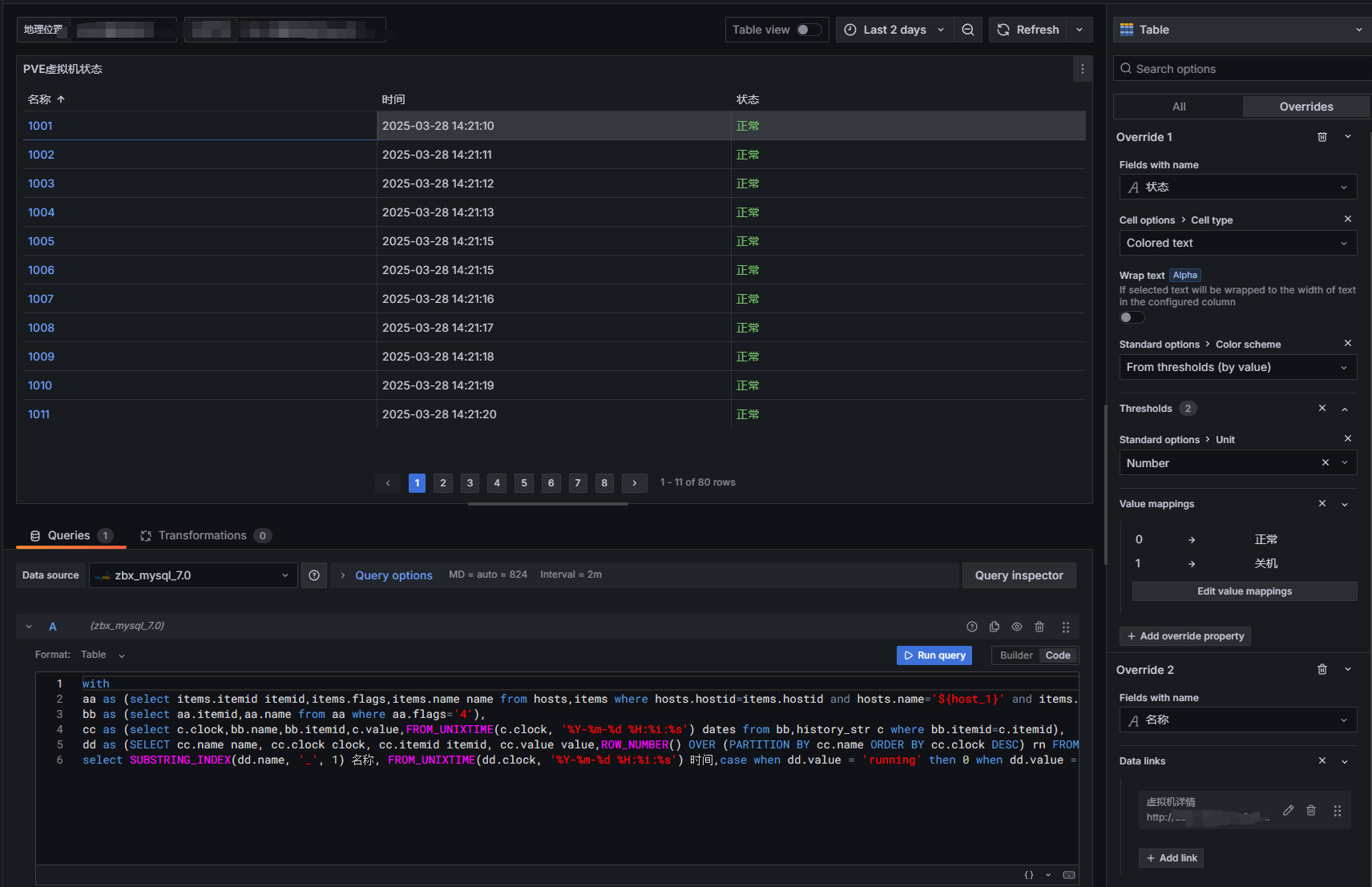Viewport: 1372px width, 887px height.
Task: Collapse the query A row
Action: [x=29, y=627]
